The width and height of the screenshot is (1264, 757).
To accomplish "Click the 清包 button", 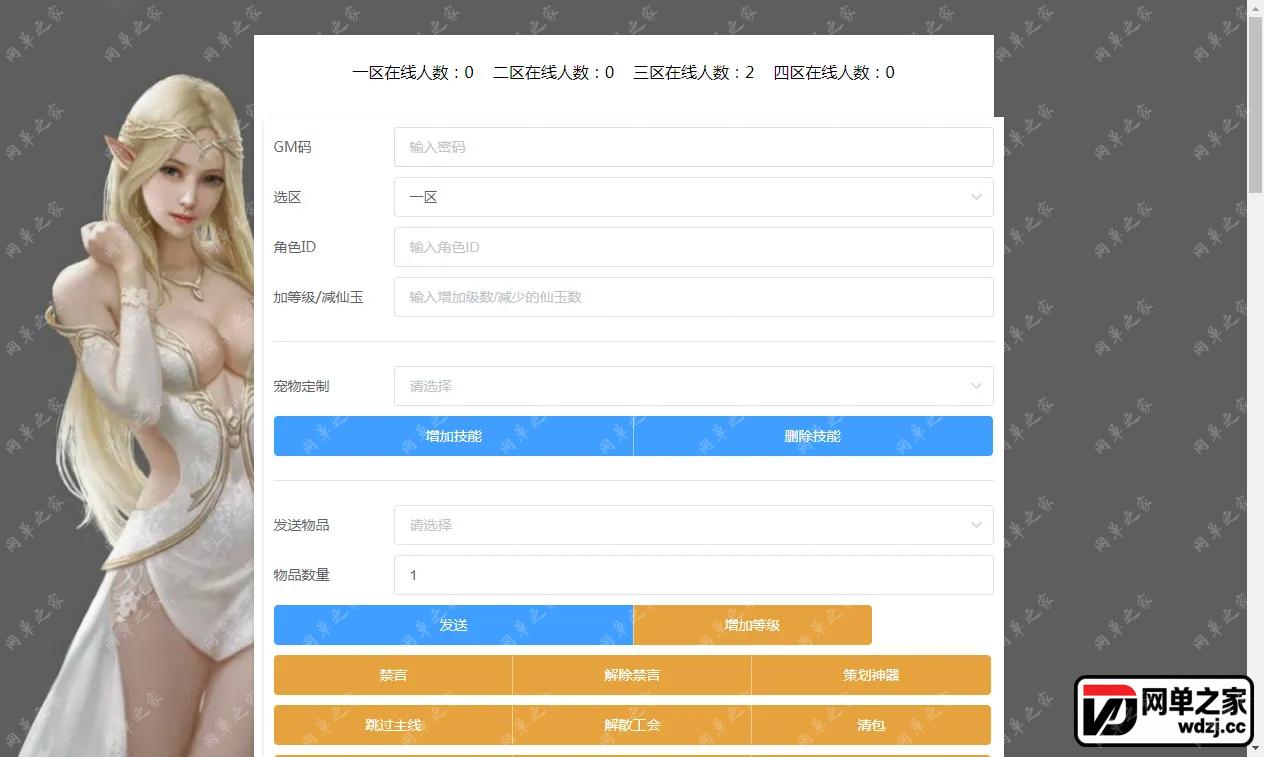I will [871, 725].
